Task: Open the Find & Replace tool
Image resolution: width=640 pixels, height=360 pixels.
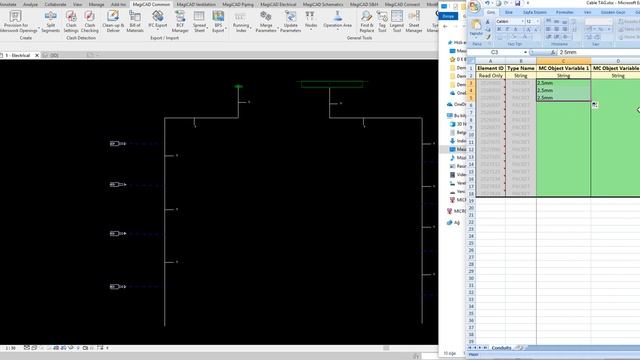Action: [367, 21]
